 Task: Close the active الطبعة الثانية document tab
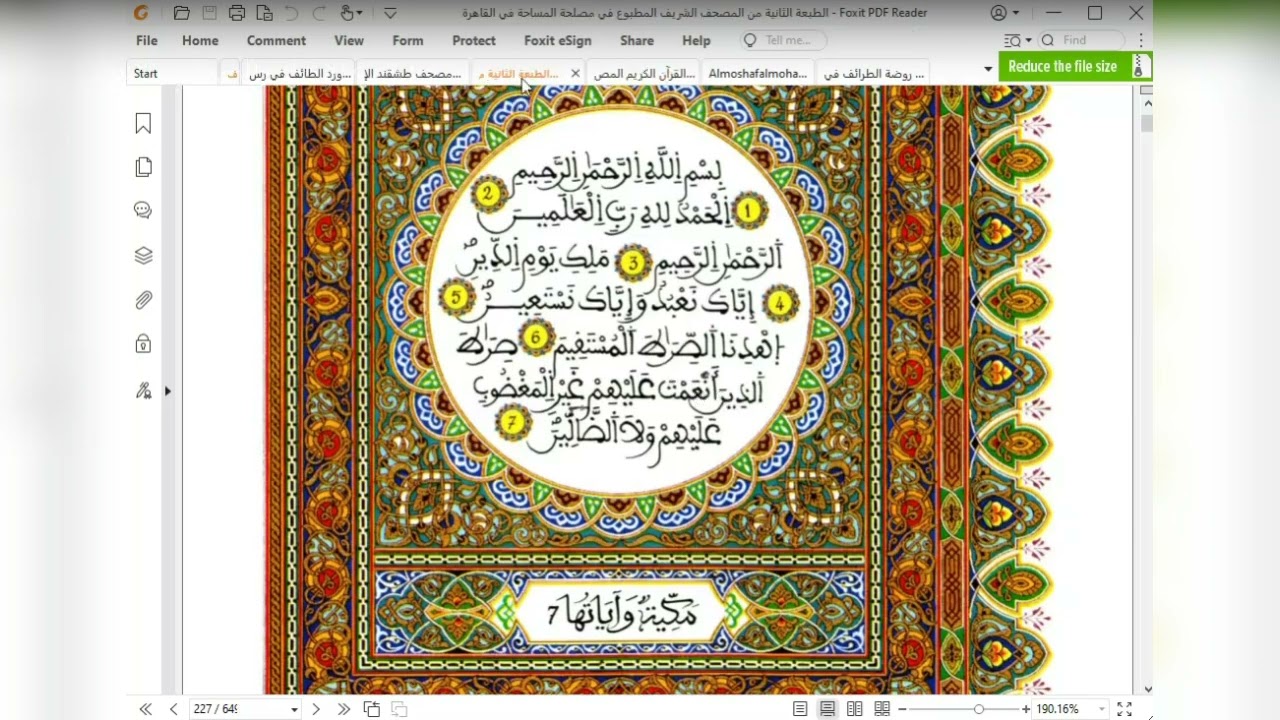click(x=575, y=73)
